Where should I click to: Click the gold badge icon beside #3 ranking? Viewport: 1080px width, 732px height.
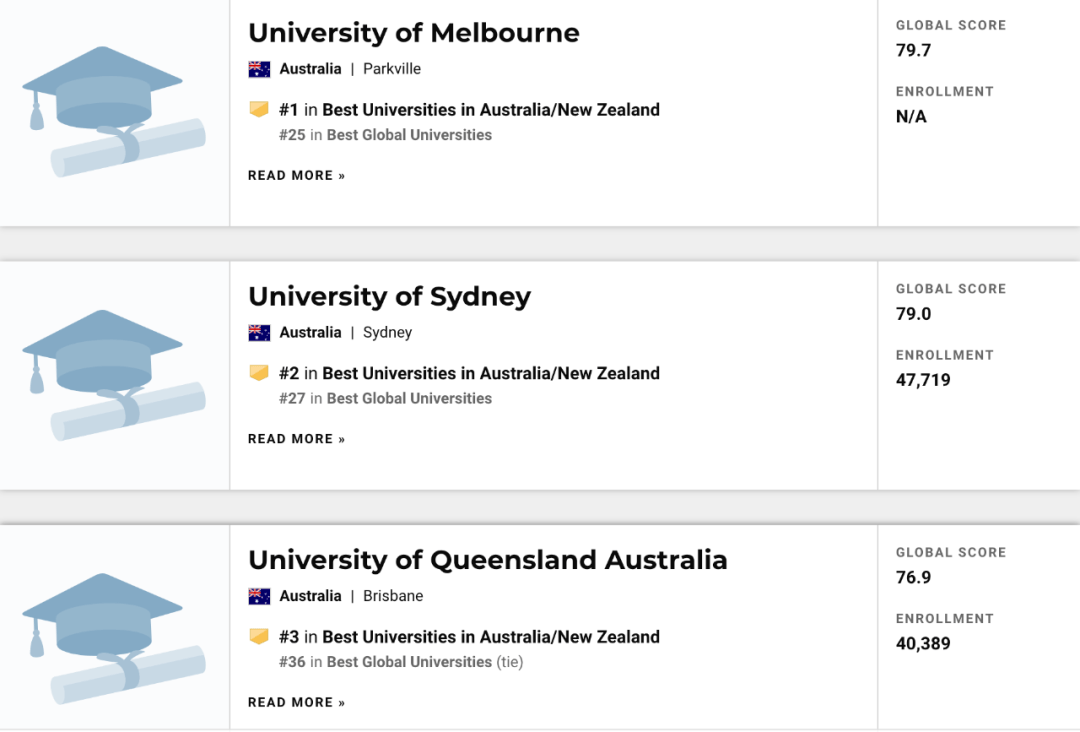pos(259,636)
